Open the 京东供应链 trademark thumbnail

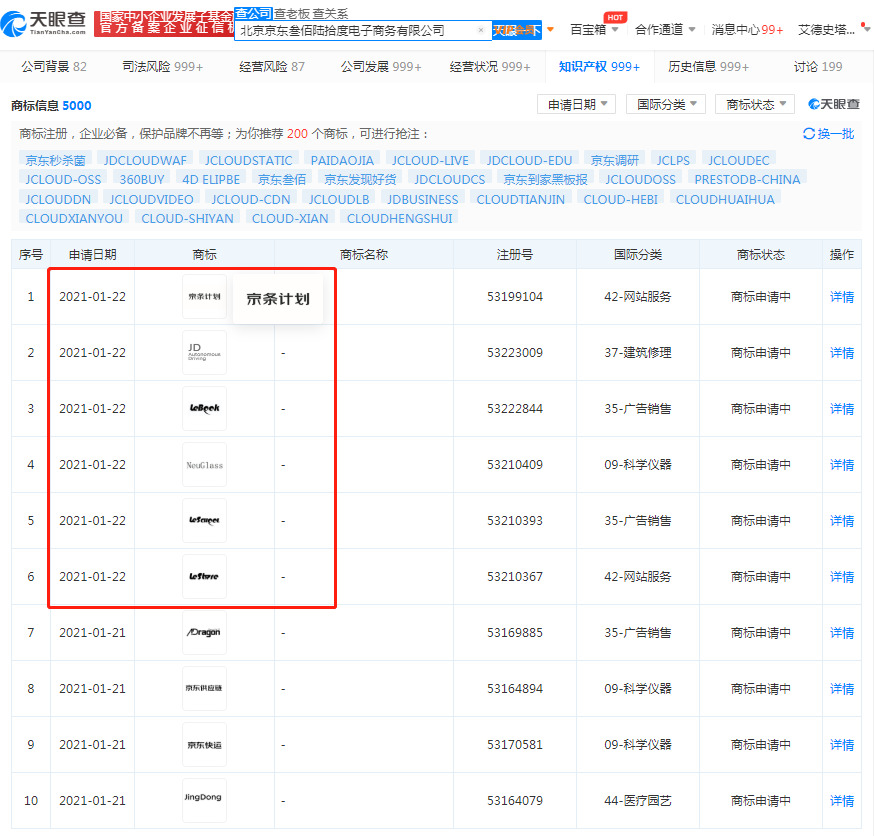(205, 688)
